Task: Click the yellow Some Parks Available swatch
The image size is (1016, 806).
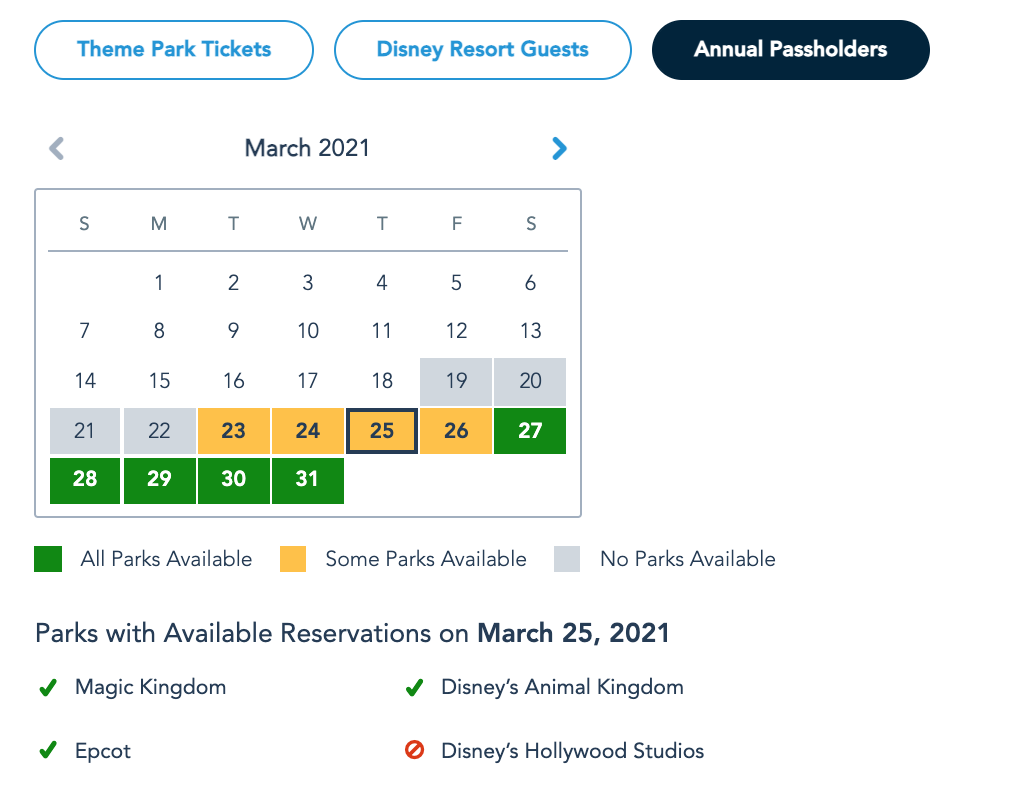Action: [293, 559]
